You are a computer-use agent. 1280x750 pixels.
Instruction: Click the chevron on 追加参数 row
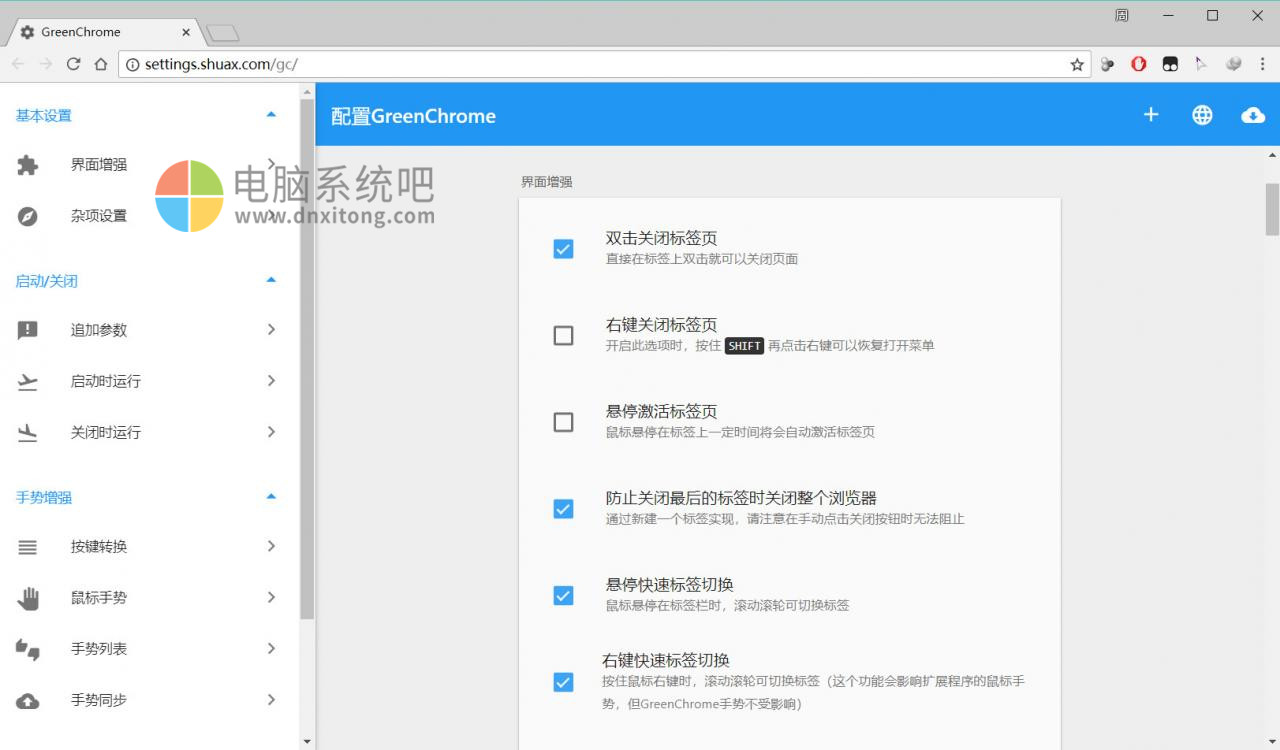tap(271, 329)
